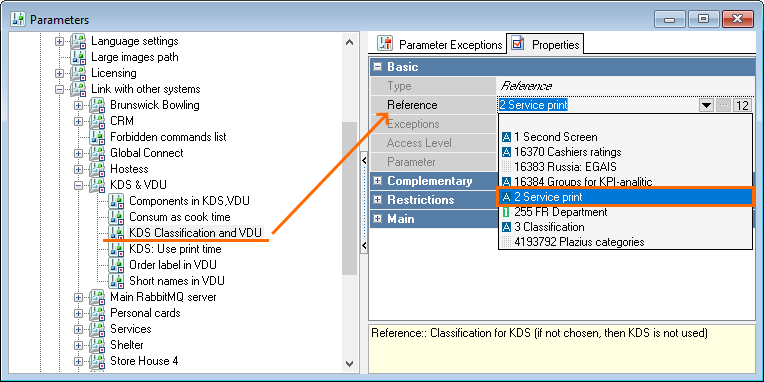
Task: Click the 12 button beside Reference field
Action: [x=742, y=105]
